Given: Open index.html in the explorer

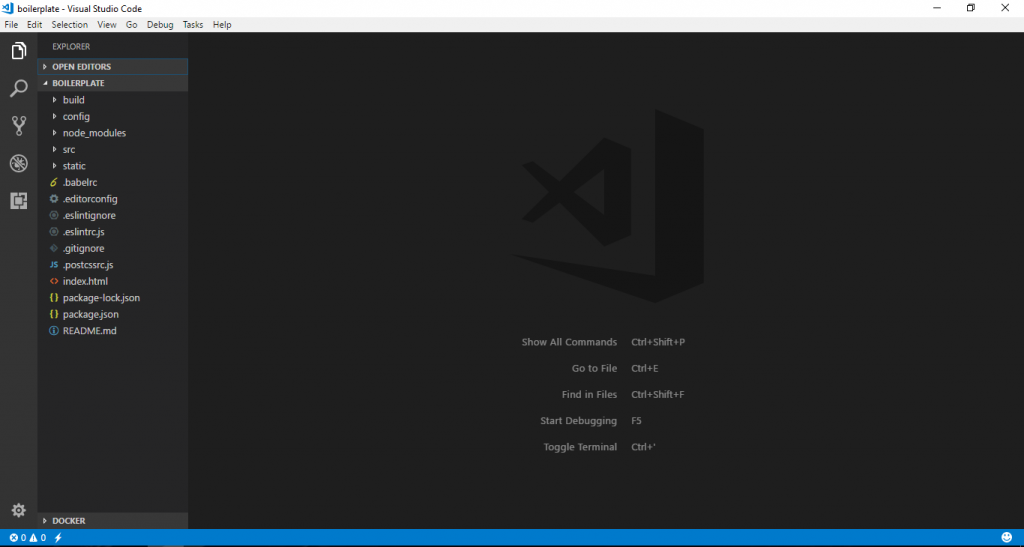Looking at the screenshot, I should tap(85, 281).
